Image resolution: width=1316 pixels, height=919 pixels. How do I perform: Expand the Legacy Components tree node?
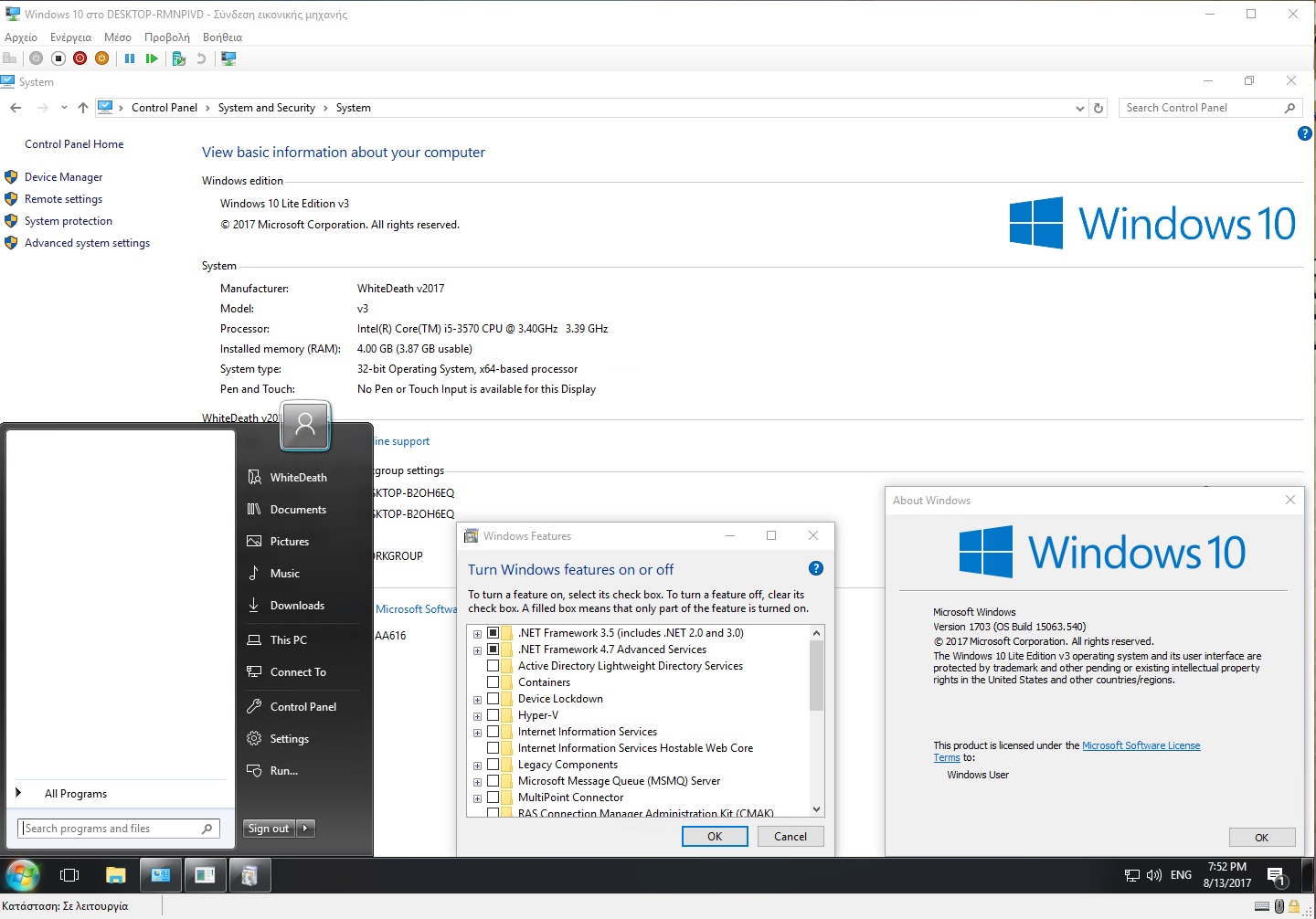(x=477, y=766)
